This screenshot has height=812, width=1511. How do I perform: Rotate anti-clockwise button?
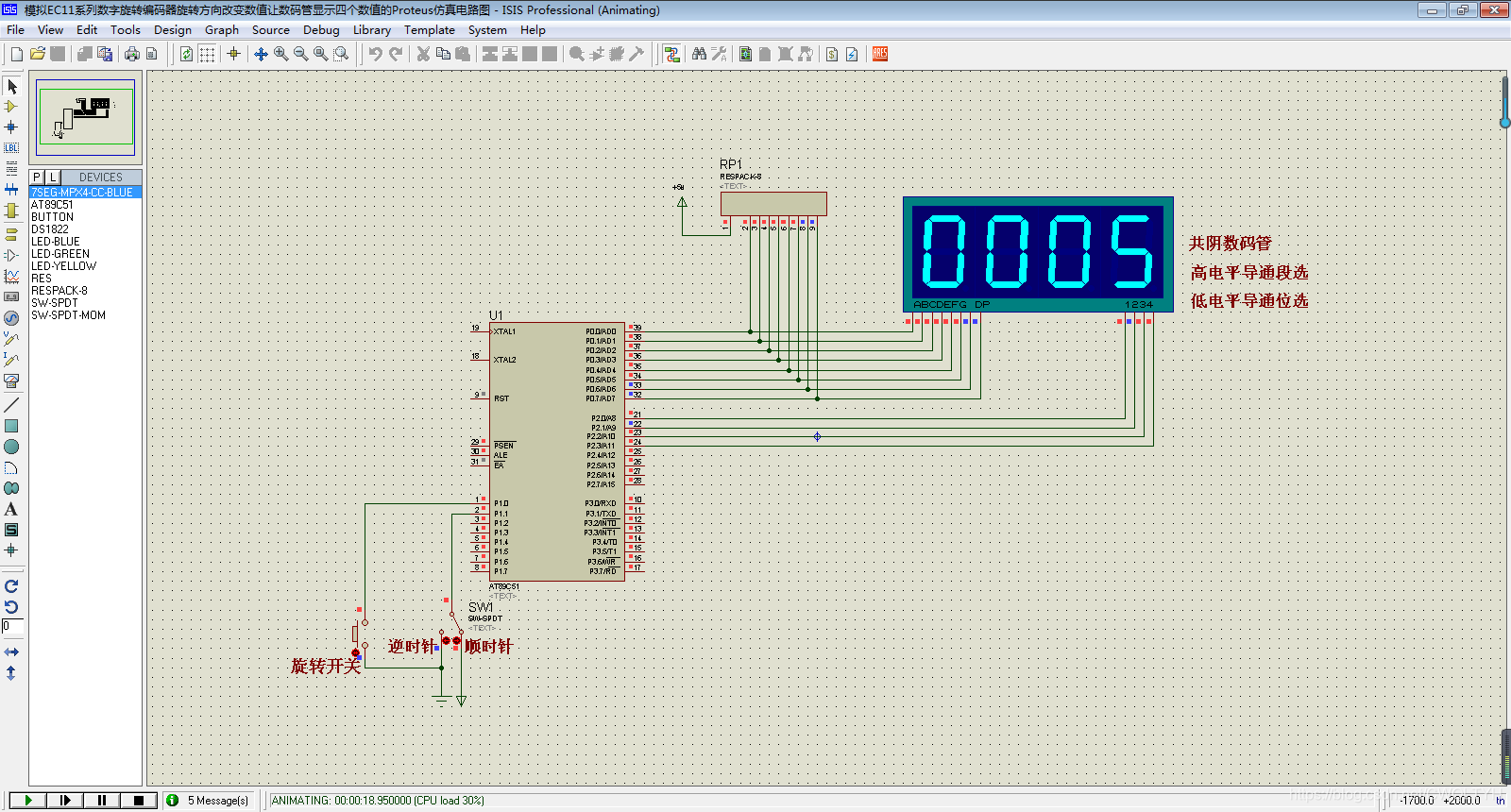click(11, 607)
